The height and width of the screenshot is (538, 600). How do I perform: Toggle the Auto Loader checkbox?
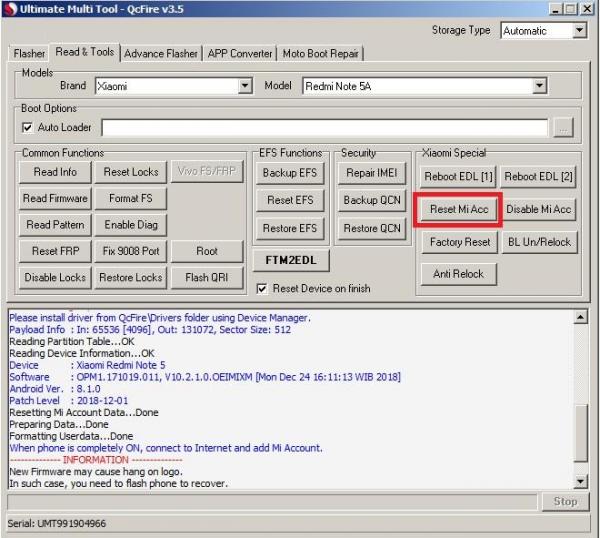pyautogui.click(x=27, y=127)
